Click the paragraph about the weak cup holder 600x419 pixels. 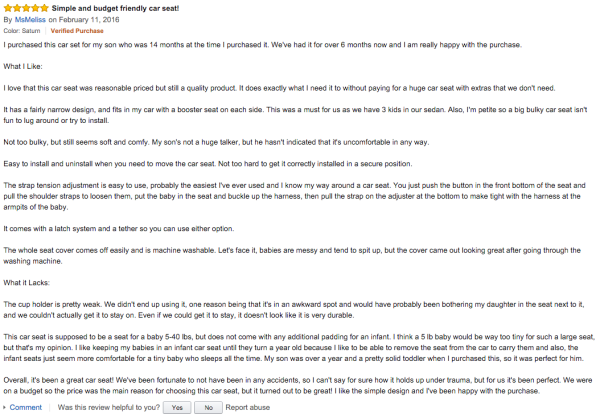coord(294,310)
